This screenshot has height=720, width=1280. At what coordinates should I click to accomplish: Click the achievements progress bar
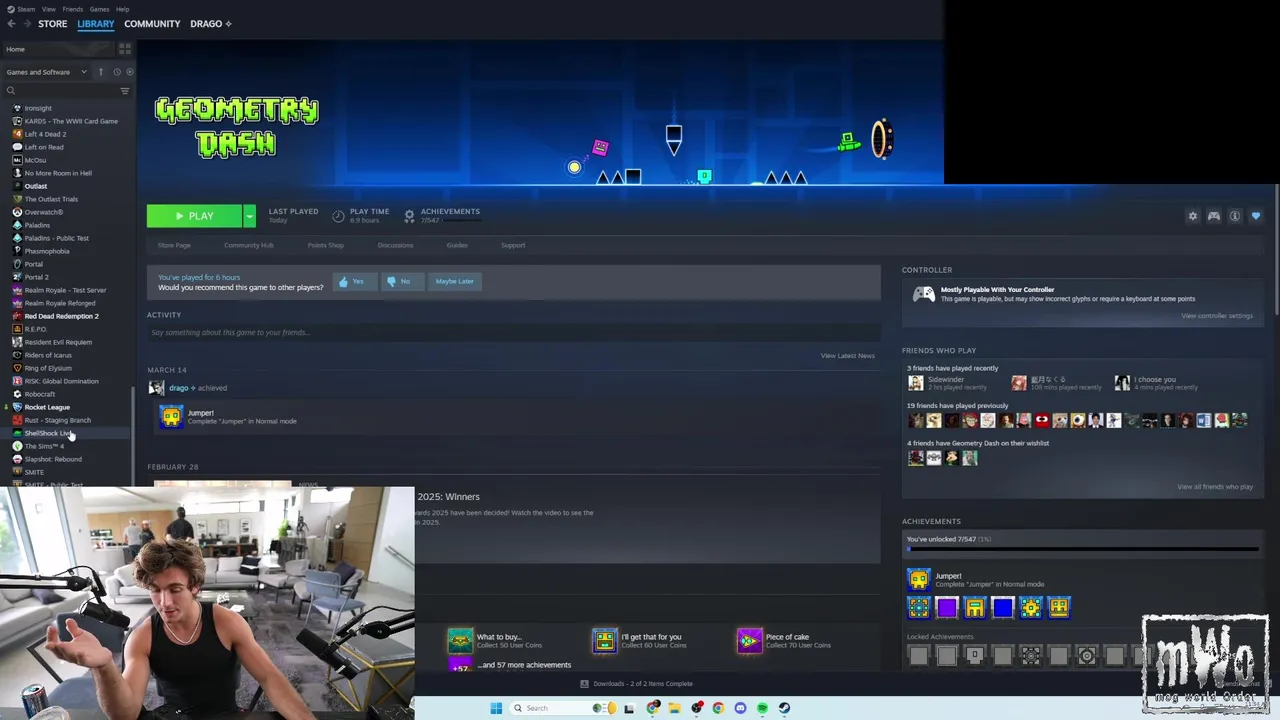[1082, 549]
